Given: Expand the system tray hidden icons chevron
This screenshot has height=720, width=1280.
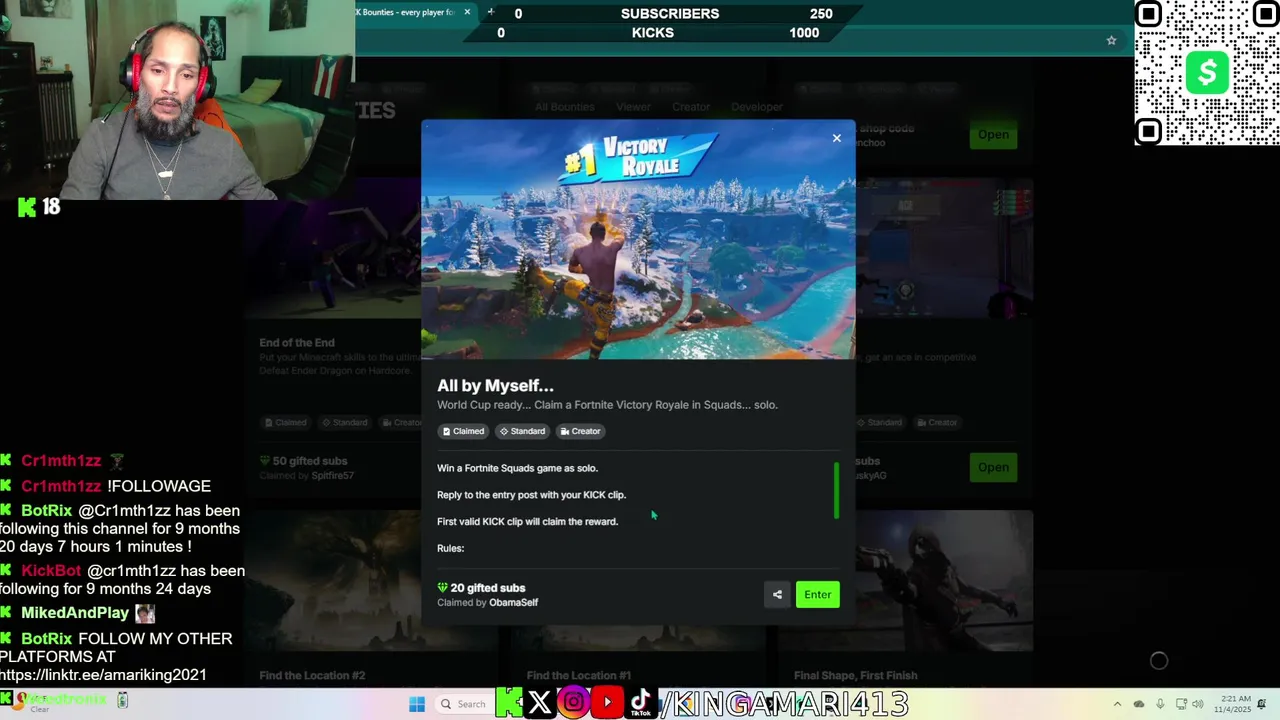Looking at the screenshot, I should coord(1117,704).
